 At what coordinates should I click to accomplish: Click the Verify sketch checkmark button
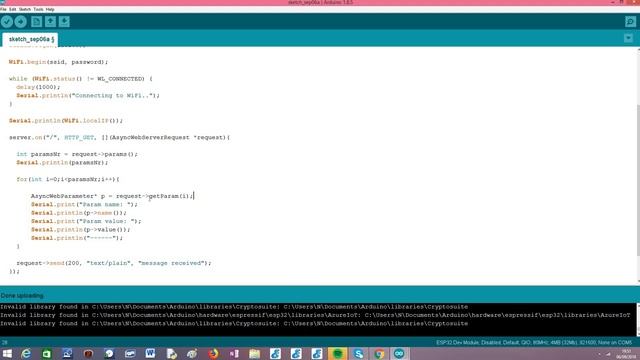coord(7,22)
